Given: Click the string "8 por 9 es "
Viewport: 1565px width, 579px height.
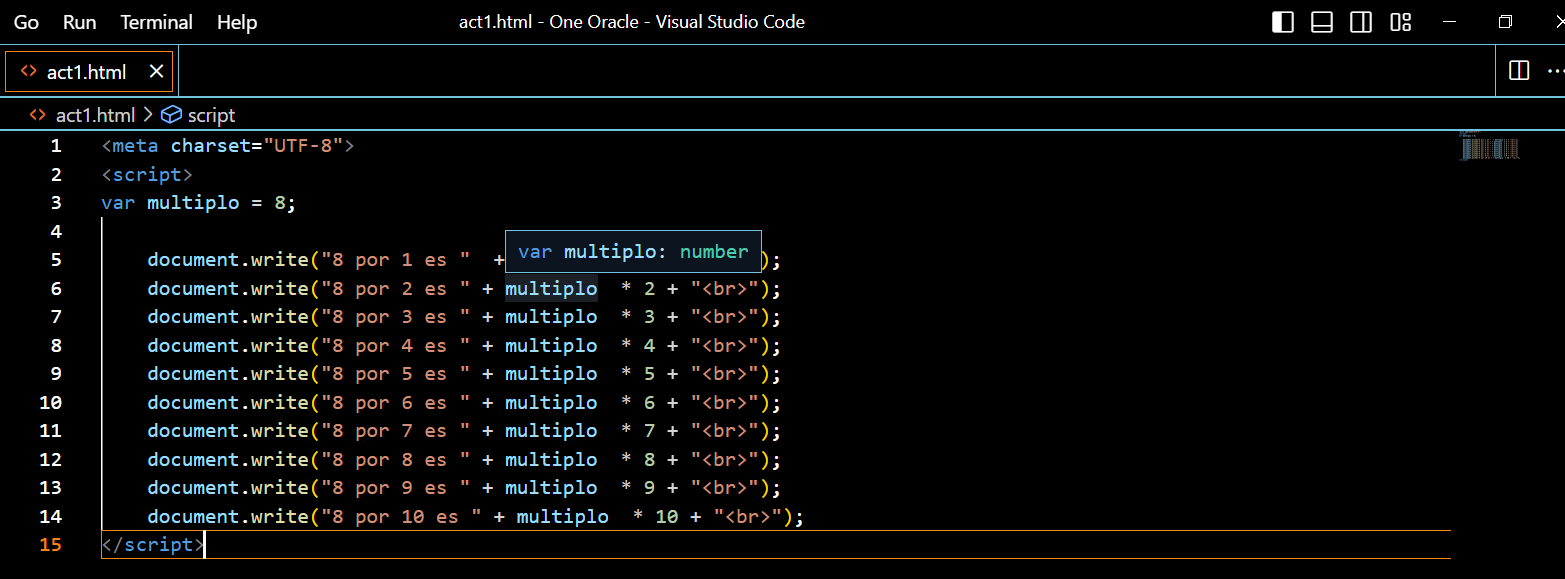Looking at the screenshot, I should [x=395, y=488].
